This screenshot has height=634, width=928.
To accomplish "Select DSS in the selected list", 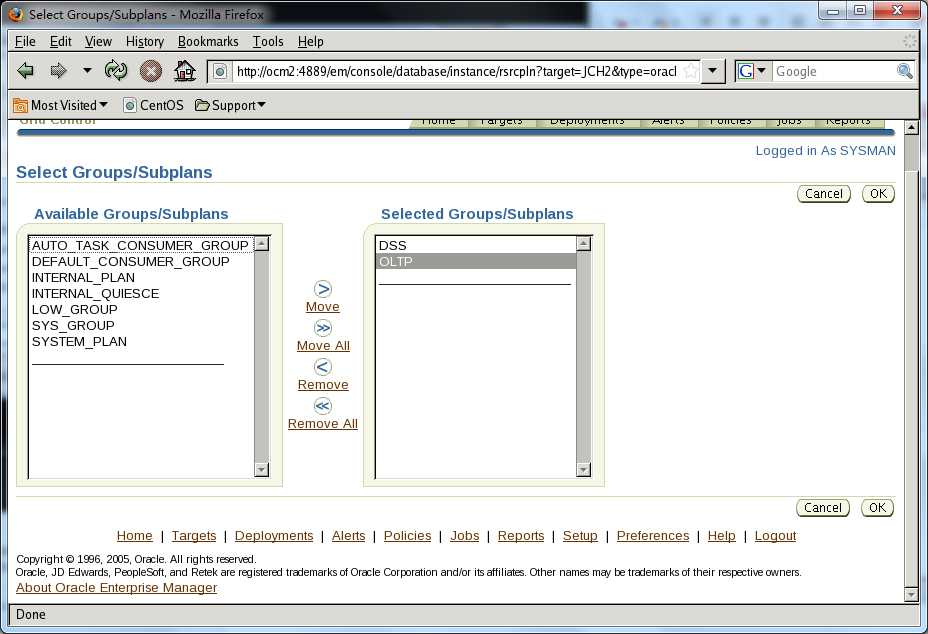I will click(x=476, y=245).
